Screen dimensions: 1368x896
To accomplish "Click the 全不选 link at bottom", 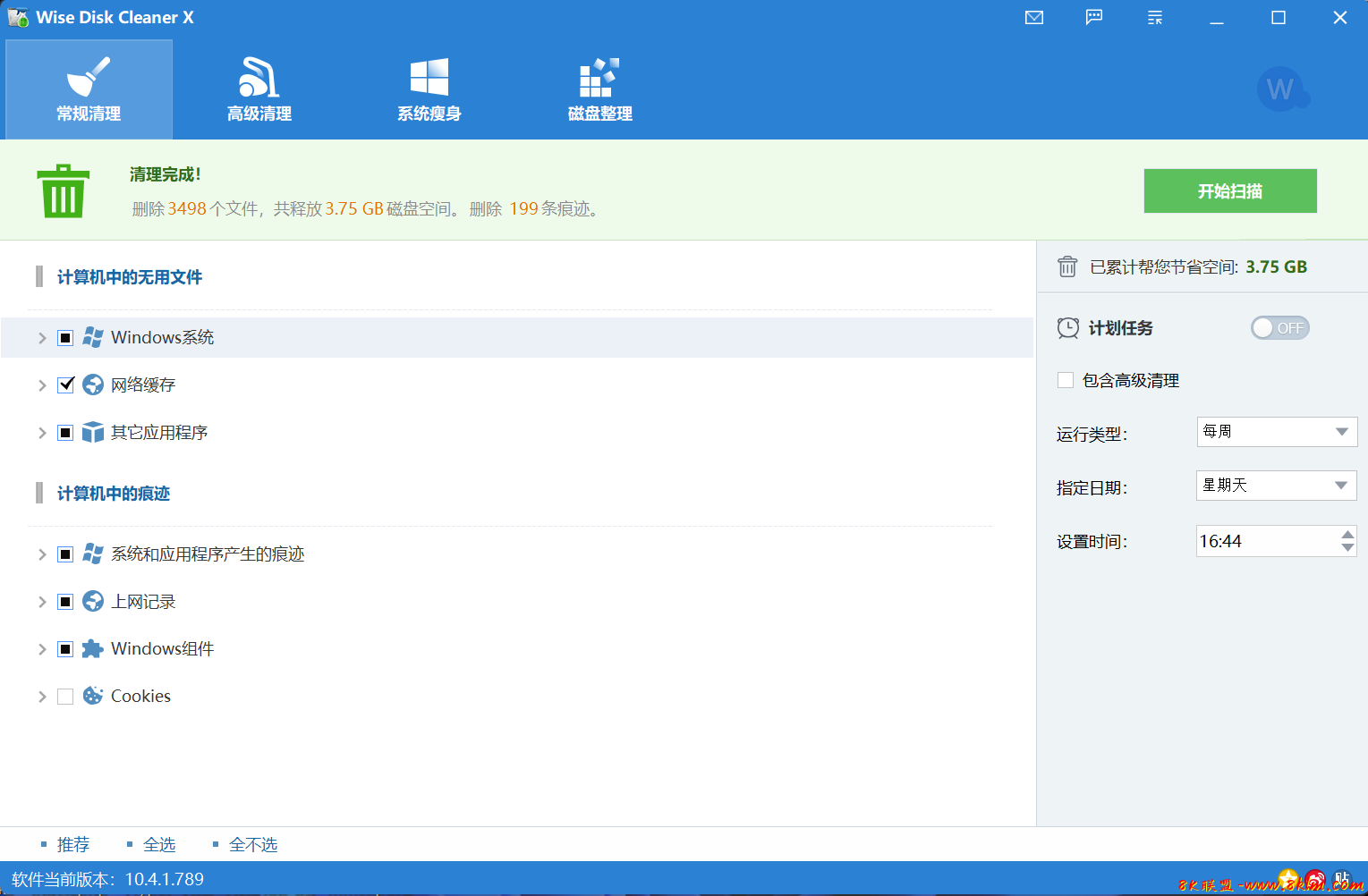I will click(252, 845).
